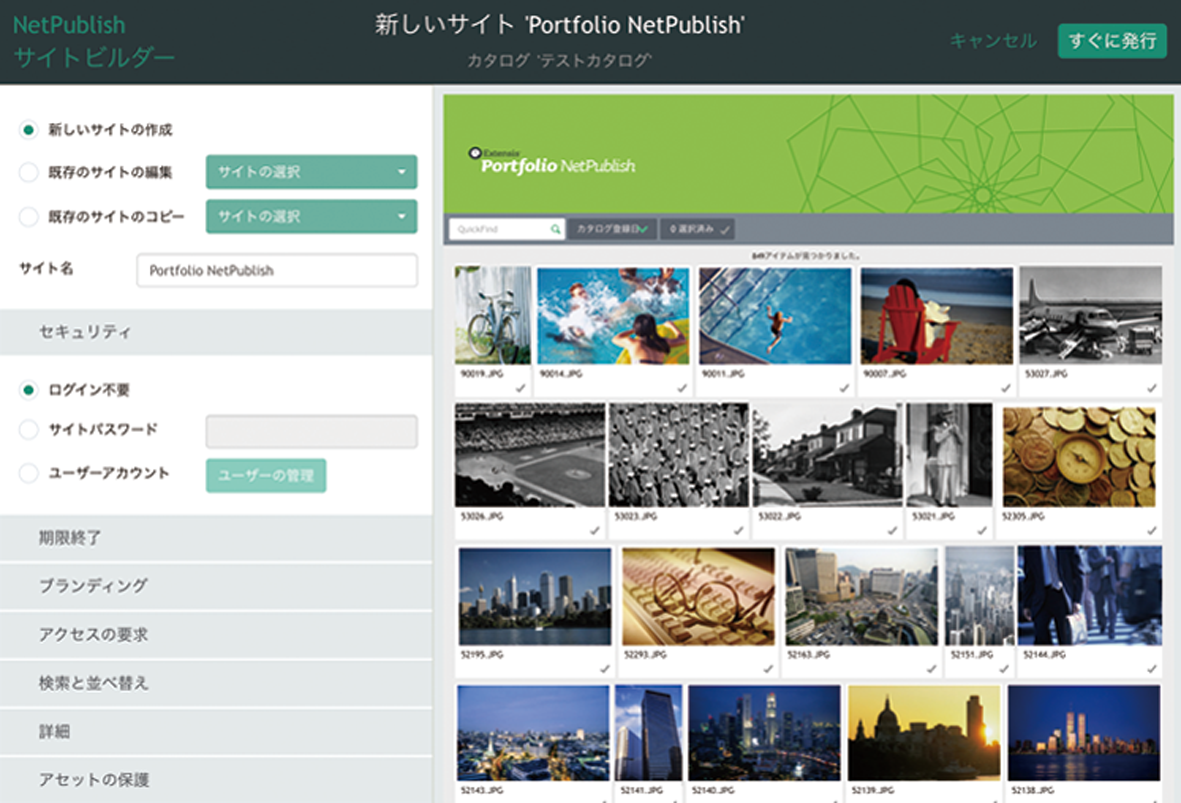Click the site password input field
The image size is (1181, 803).
311,432
